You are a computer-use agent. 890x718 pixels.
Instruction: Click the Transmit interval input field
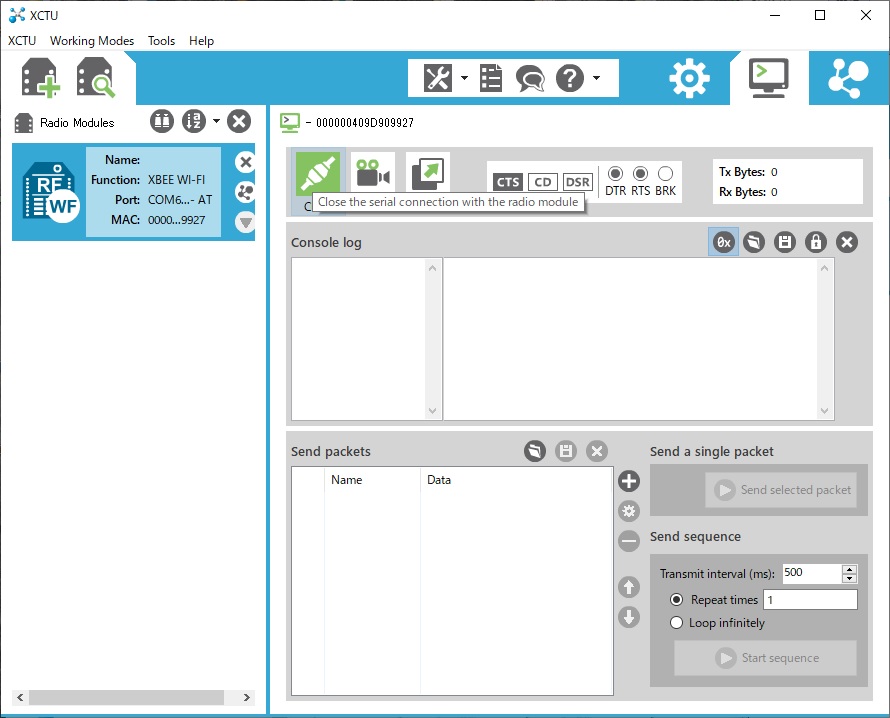point(811,574)
